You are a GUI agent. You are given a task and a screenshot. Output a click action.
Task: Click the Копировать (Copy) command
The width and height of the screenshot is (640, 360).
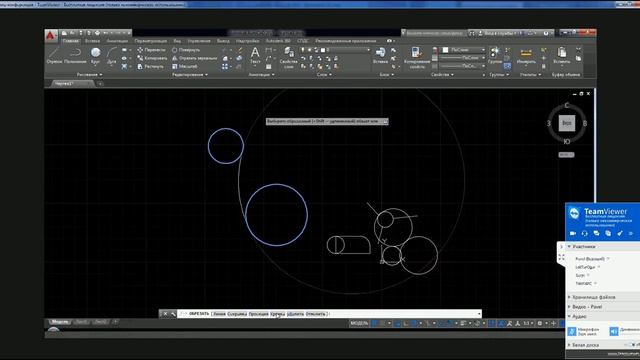click(152, 58)
